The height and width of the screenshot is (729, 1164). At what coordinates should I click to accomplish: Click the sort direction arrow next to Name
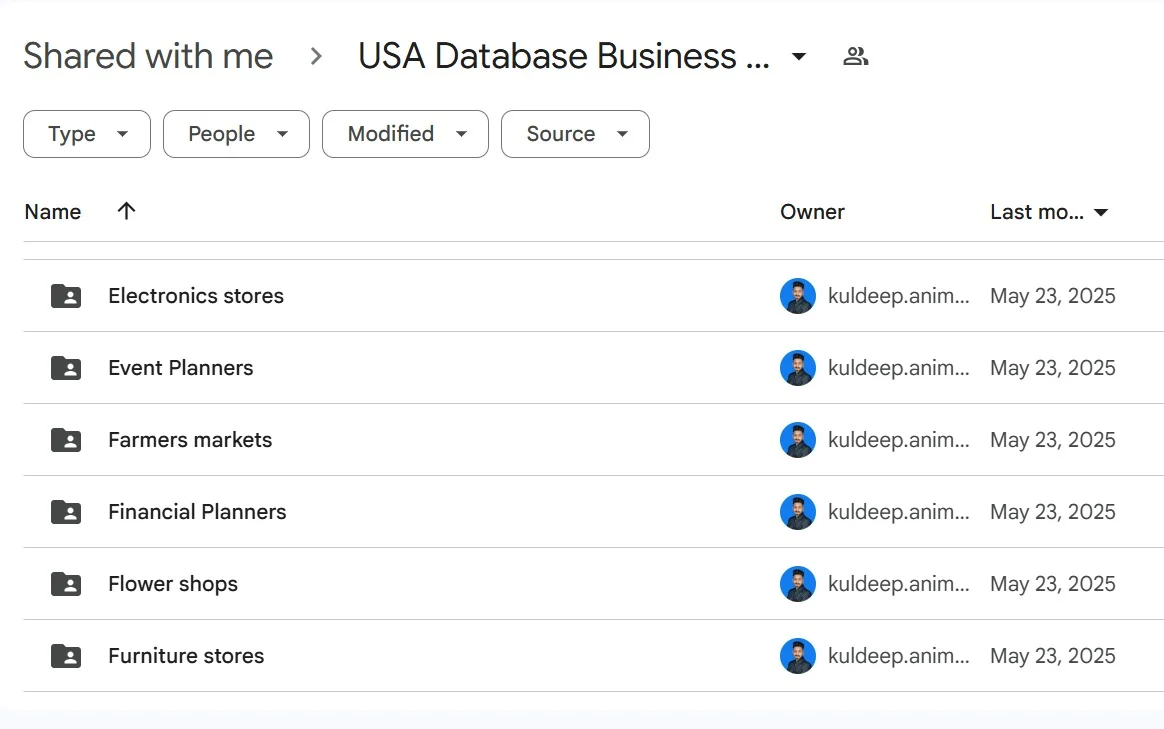pyautogui.click(x=126, y=211)
